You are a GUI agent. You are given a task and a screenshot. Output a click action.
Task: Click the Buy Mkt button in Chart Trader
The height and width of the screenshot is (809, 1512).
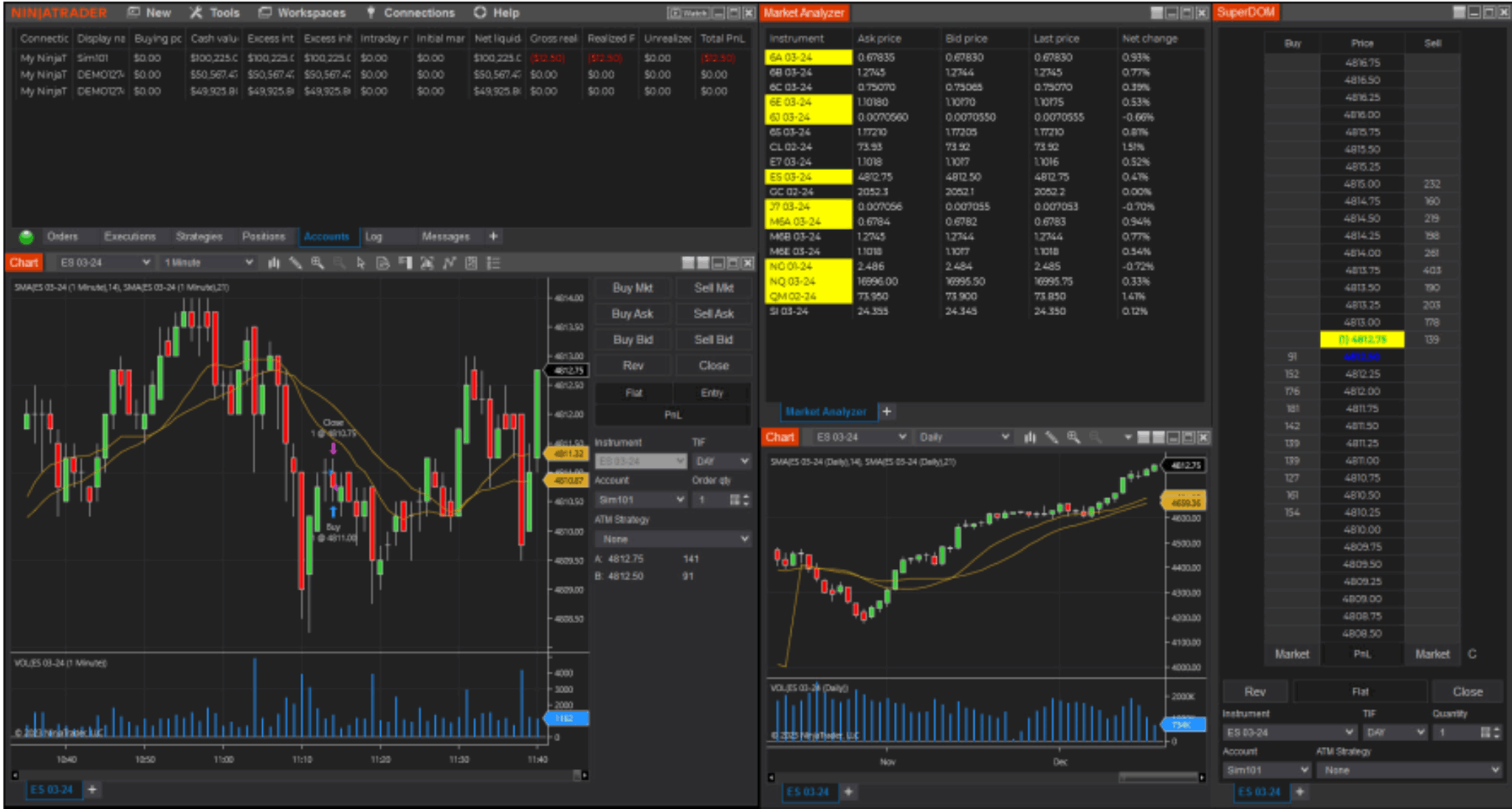tap(632, 288)
